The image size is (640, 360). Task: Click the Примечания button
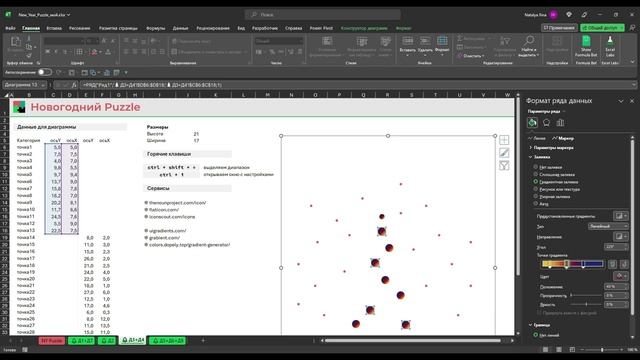coord(559,28)
